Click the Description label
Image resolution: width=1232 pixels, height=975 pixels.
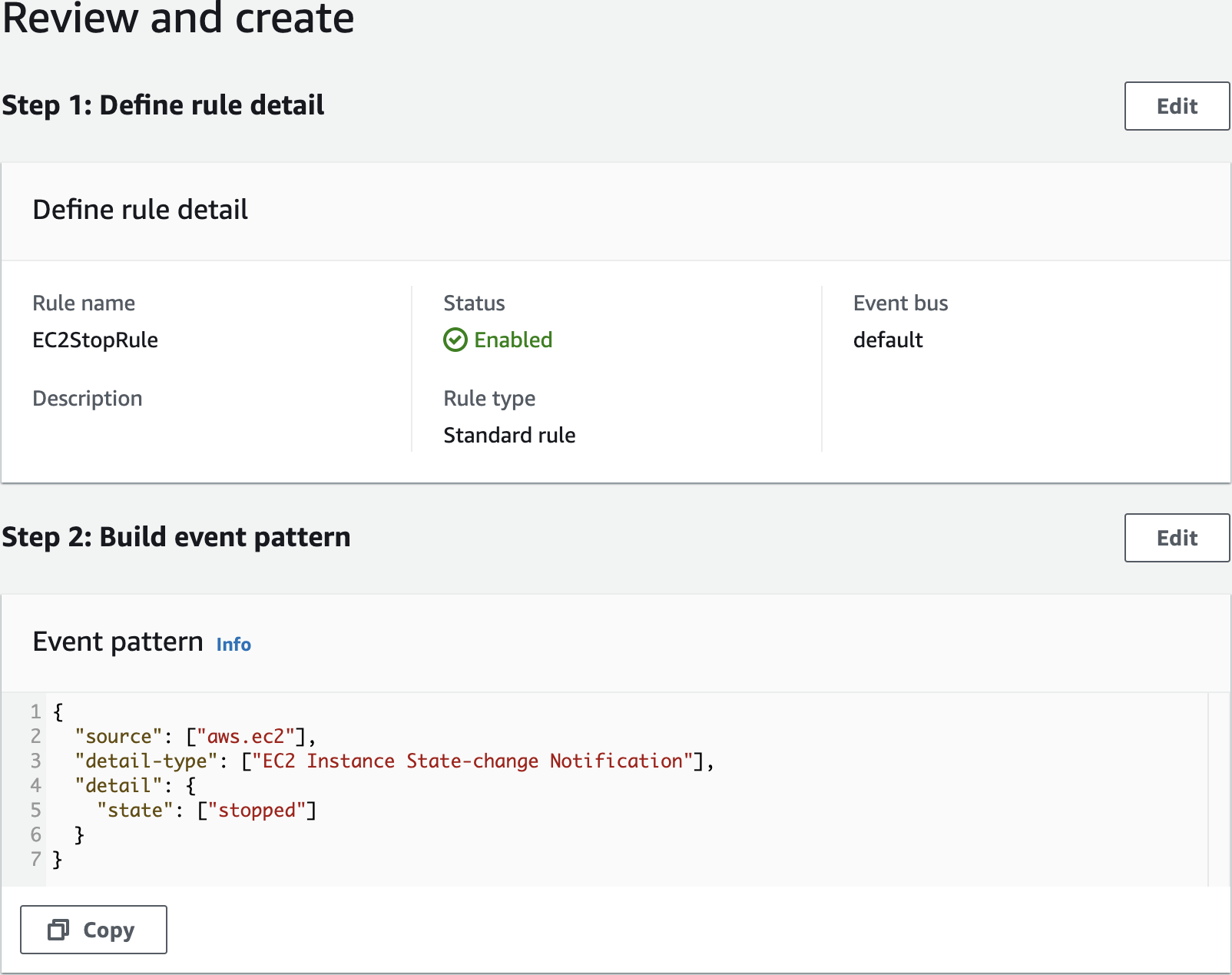(x=88, y=398)
